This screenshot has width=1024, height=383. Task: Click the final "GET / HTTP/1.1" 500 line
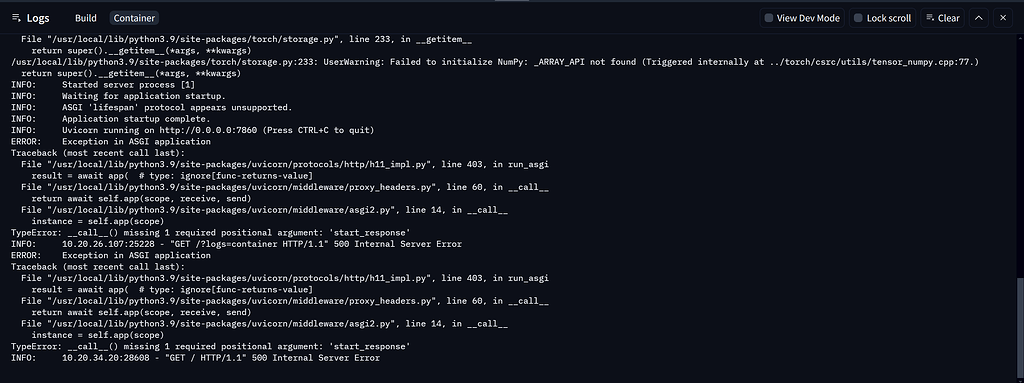(x=195, y=358)
